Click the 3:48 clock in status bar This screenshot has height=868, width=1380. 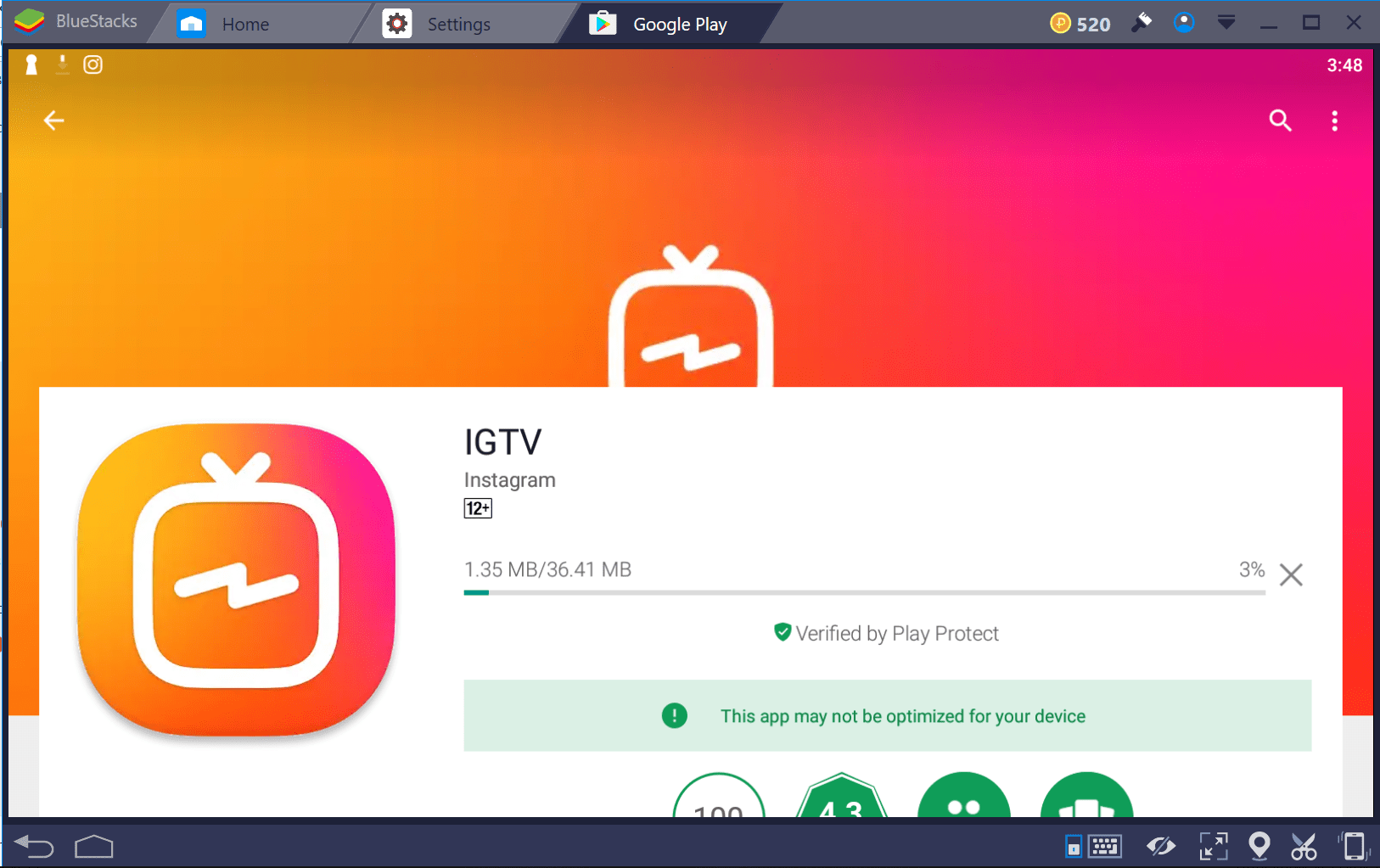click(x=1344, y=65)
